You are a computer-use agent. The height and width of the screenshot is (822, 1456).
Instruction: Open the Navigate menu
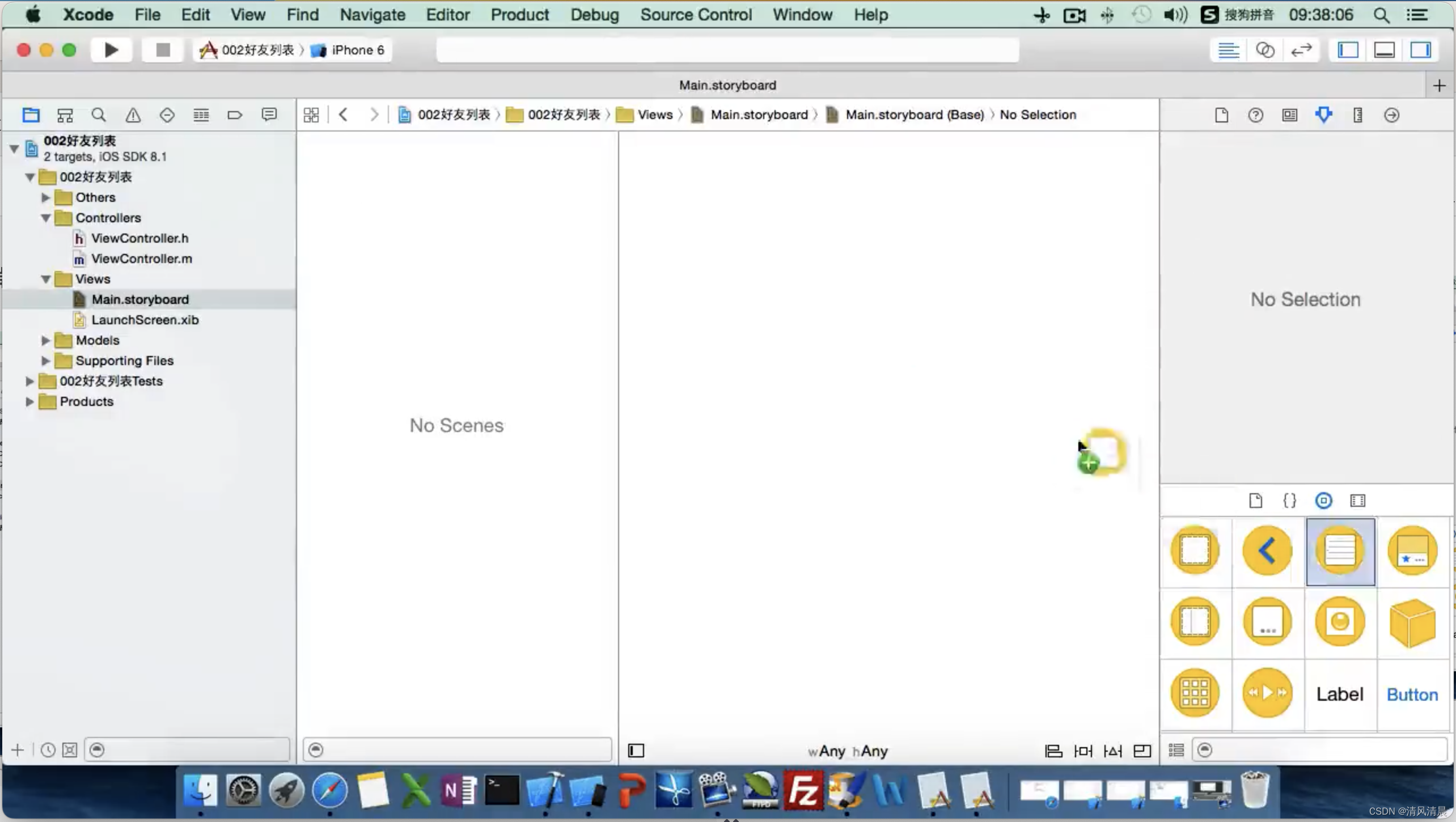372,15
